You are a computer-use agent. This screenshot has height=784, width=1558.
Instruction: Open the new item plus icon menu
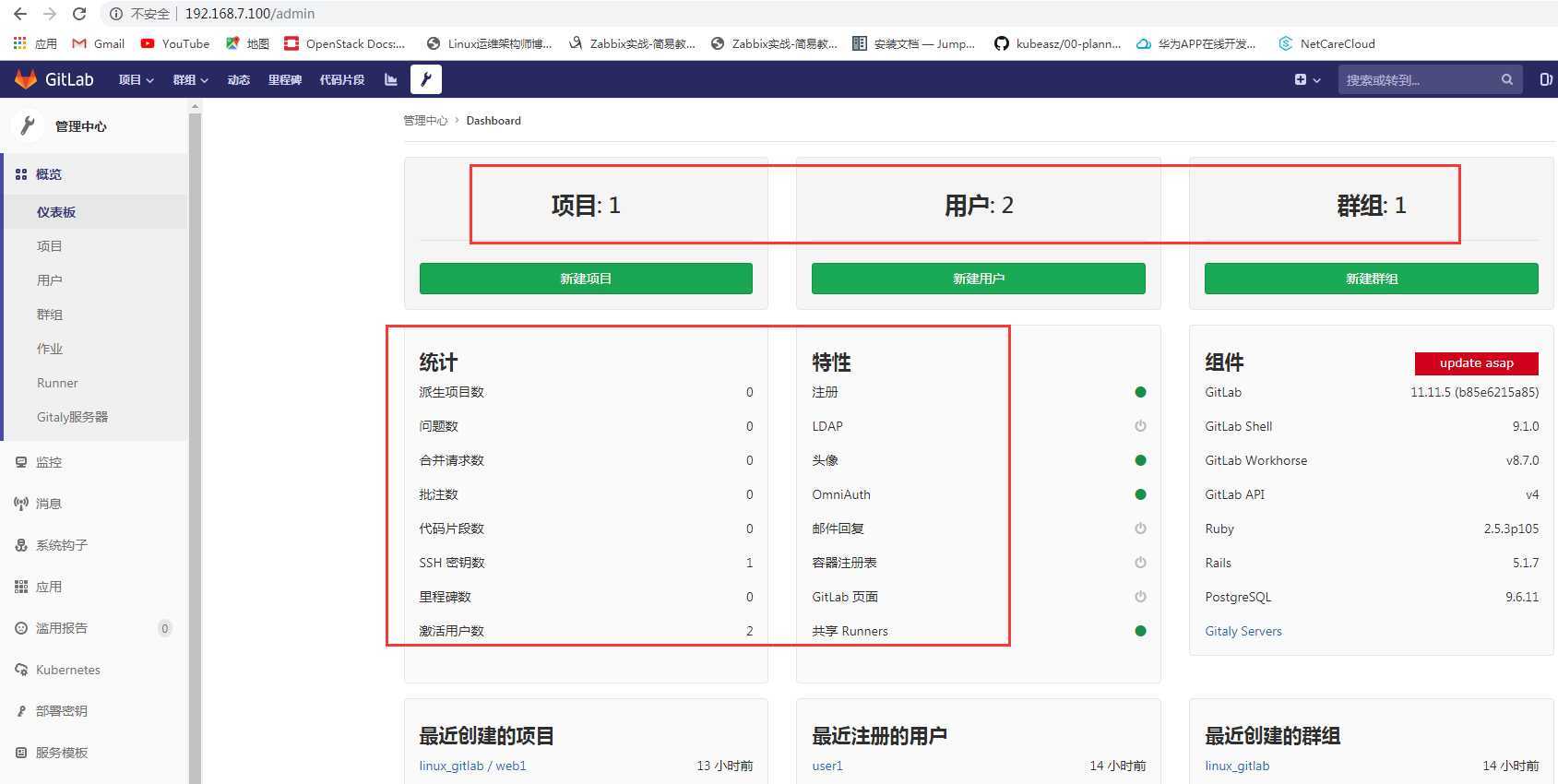tap(1307, 79)
